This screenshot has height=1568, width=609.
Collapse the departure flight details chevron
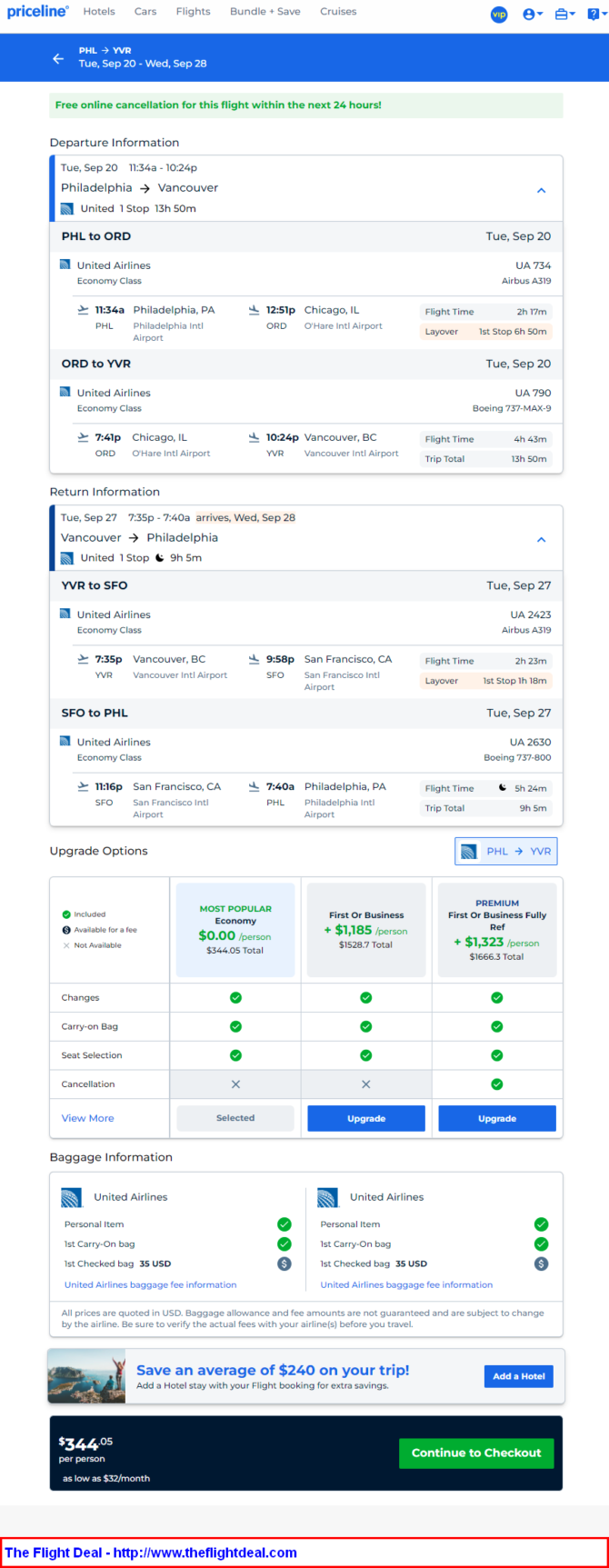click(541, 191)
